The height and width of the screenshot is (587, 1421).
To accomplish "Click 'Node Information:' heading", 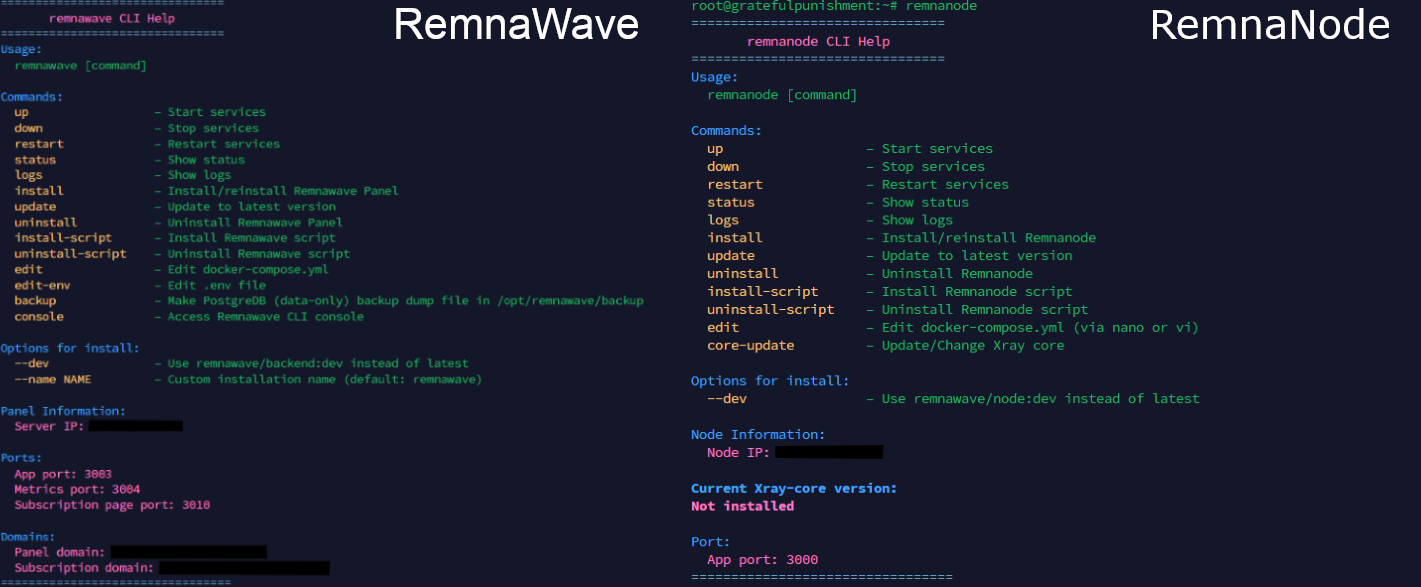I will tap(758, 435).
